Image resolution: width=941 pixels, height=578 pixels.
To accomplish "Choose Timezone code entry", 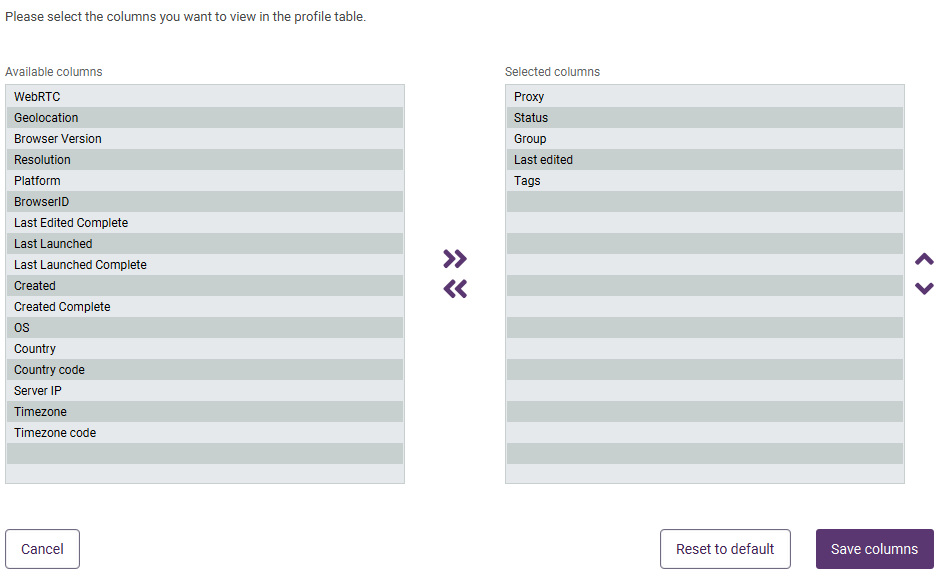I will pyautogui.click(x=205, y=433).
